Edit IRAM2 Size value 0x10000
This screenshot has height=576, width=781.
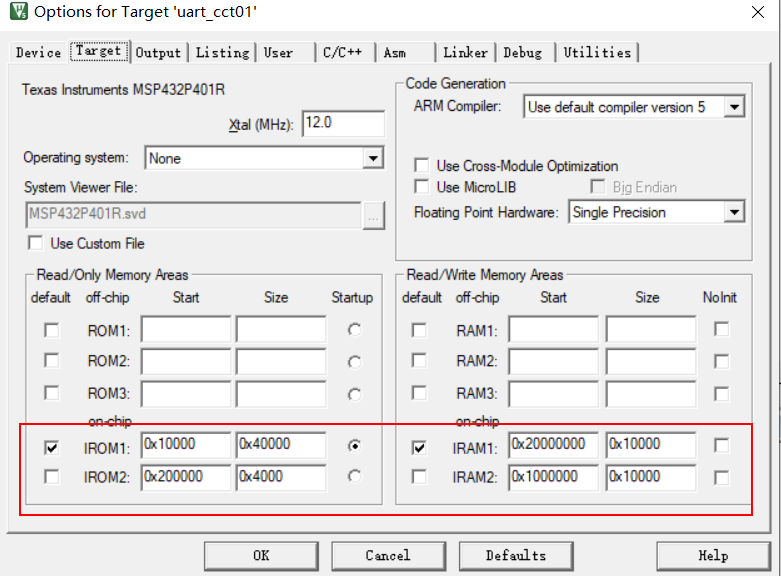[651, 477]
